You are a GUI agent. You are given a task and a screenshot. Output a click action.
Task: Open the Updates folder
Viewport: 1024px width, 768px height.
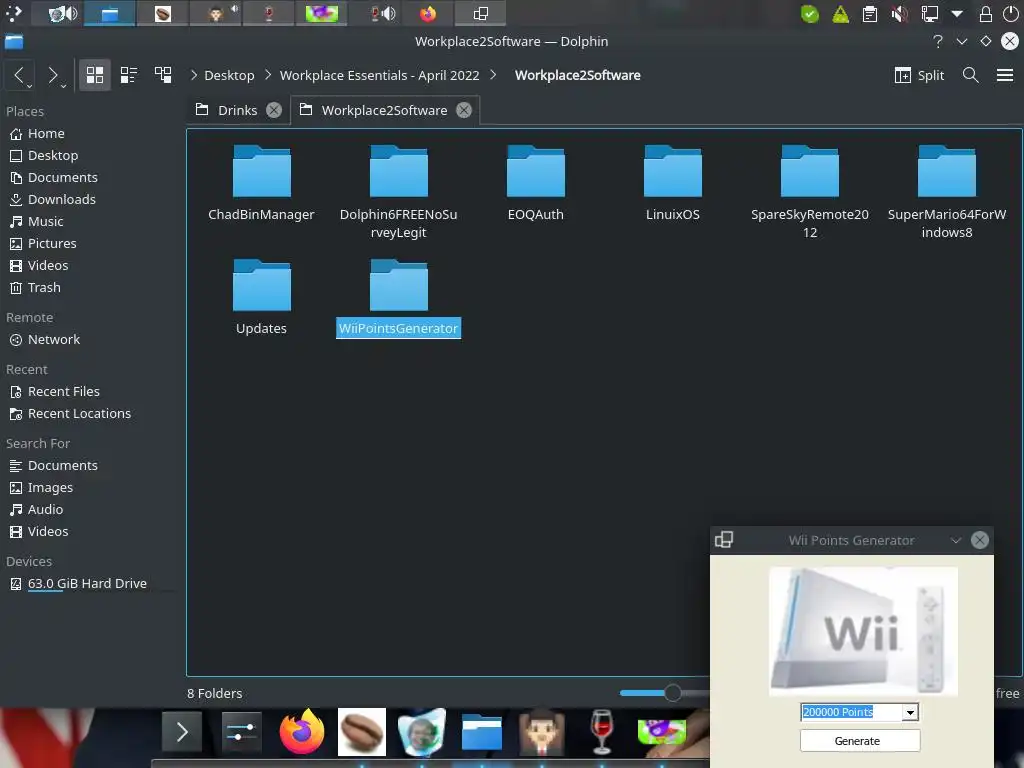coord(261,297)
